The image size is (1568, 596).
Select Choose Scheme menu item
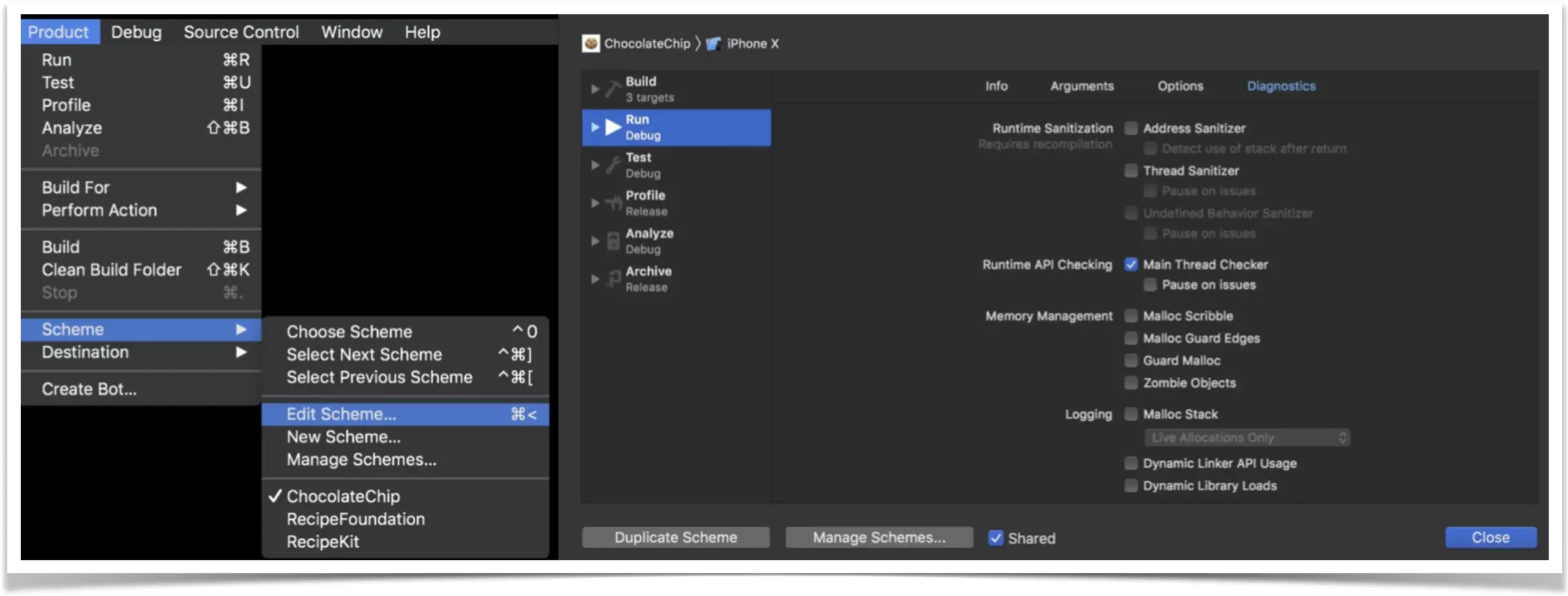406,332
